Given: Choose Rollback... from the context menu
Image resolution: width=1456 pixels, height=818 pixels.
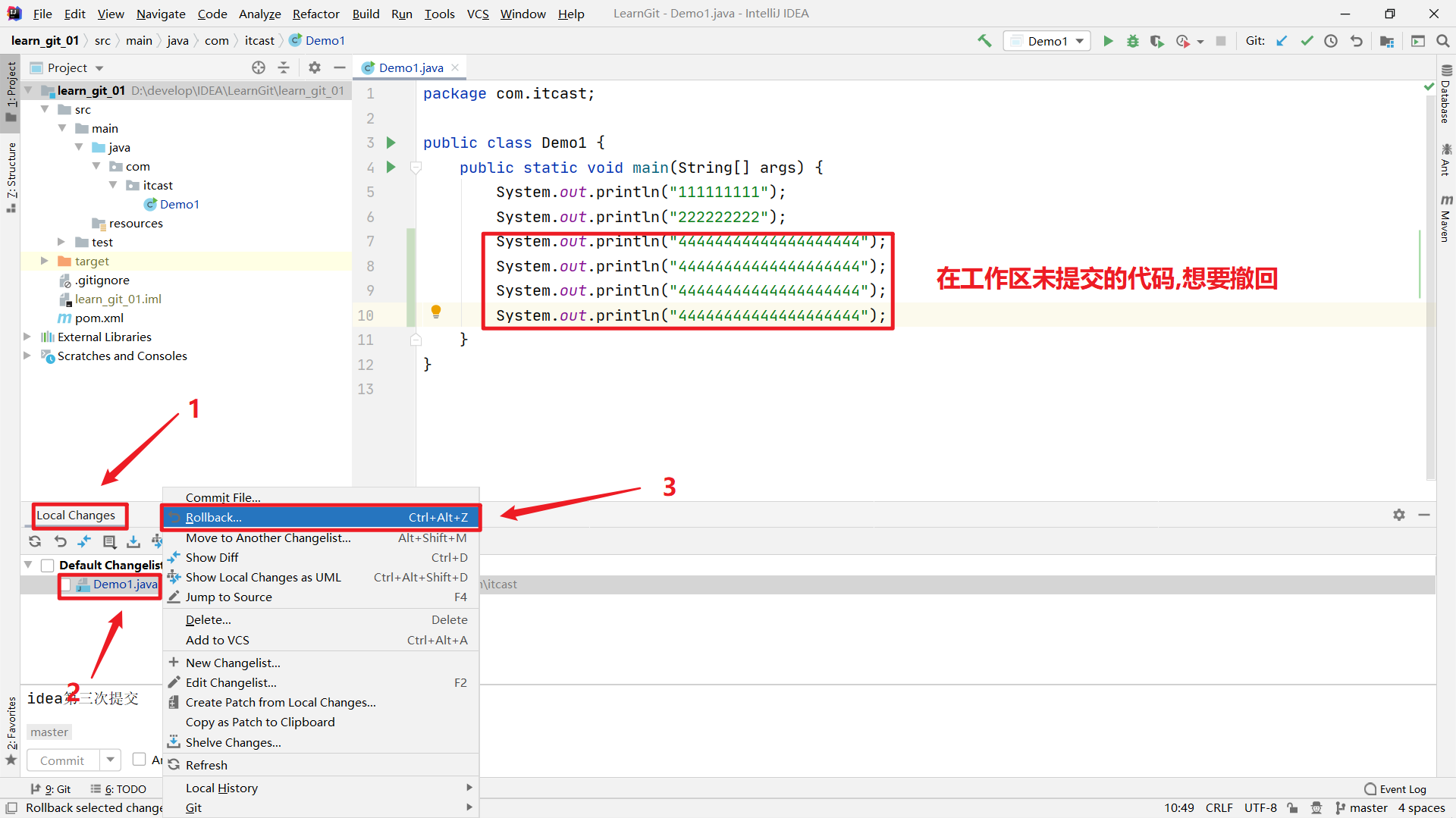Looking at the screenshot, I should point(321,517).
